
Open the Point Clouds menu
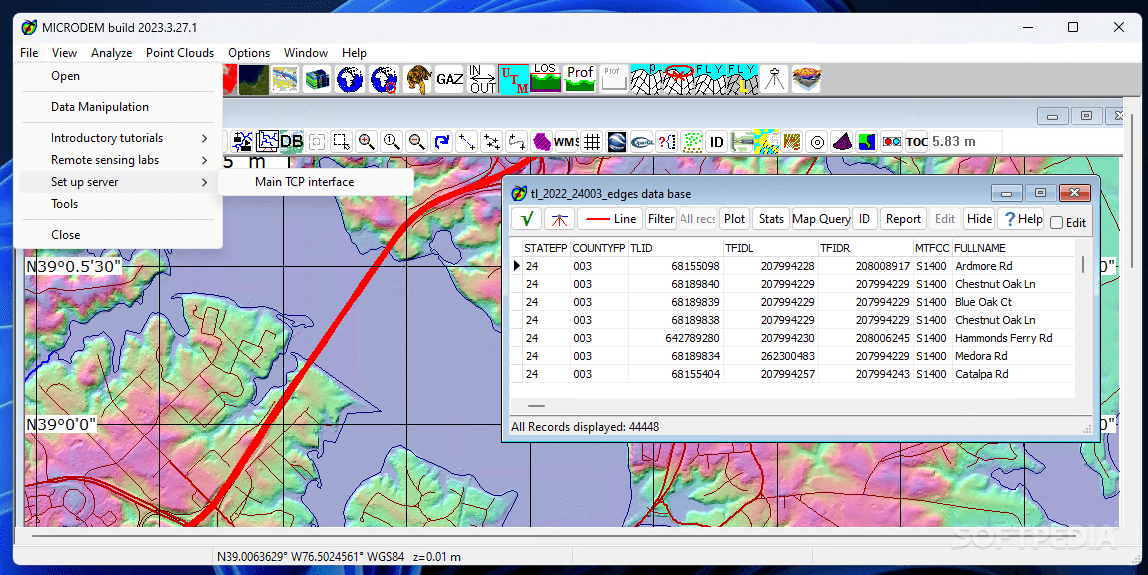tap(180, 53)
